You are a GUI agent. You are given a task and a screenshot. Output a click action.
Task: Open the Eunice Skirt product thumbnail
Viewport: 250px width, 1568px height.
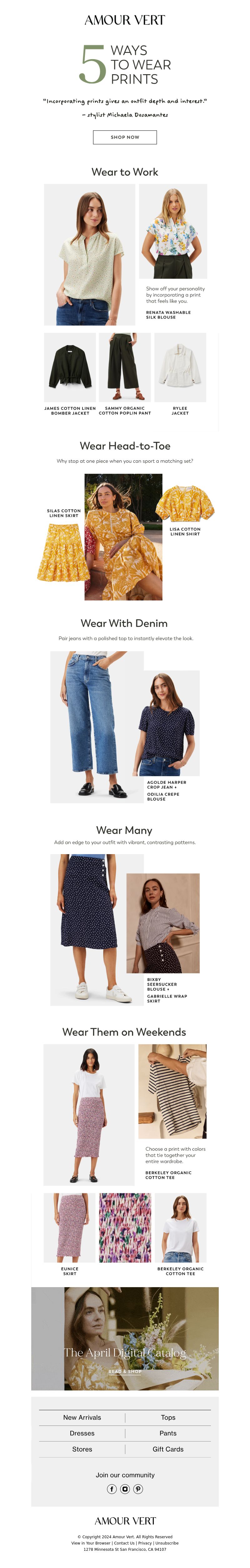[x=70, y=1227]
